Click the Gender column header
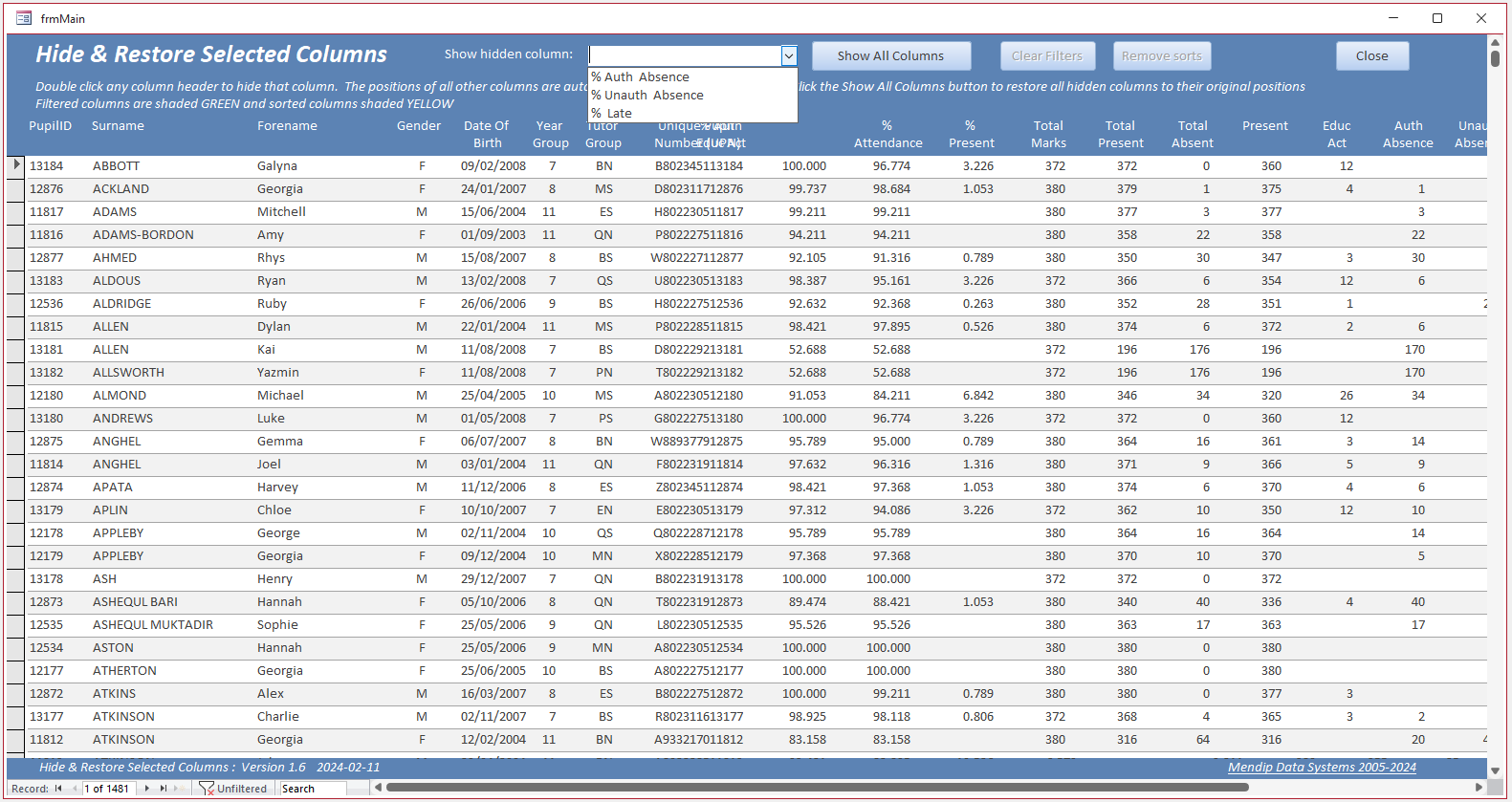The height and width of the screenshot is (802, 1512). point(419,126)
